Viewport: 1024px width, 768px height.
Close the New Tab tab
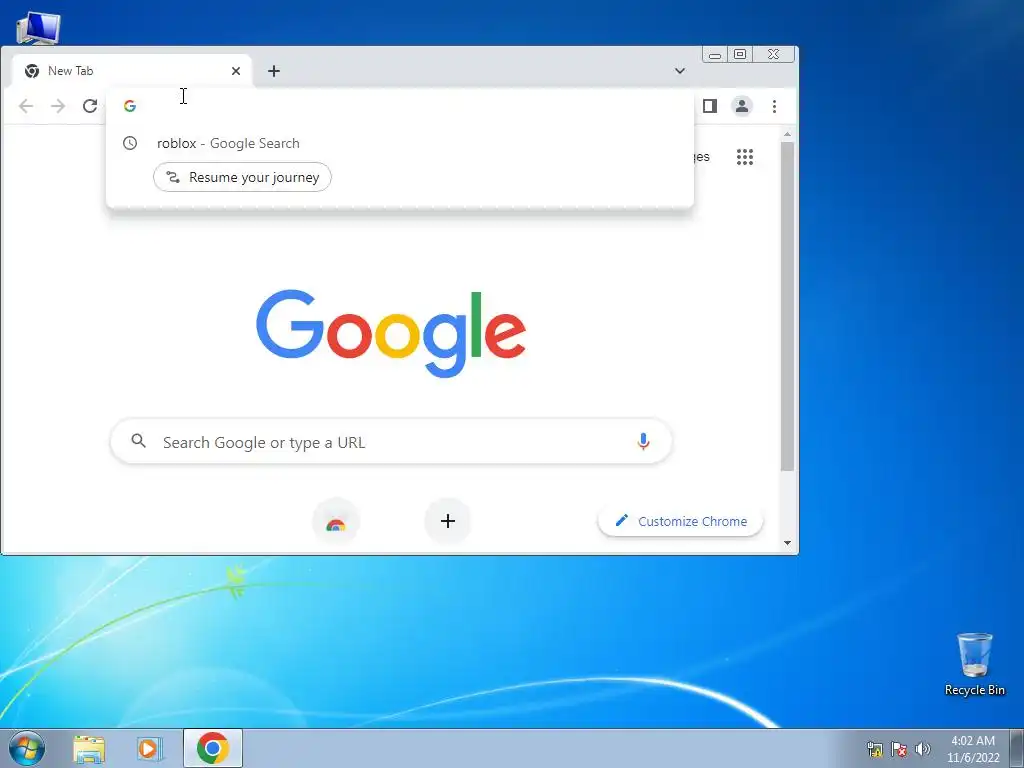point(236,71)
